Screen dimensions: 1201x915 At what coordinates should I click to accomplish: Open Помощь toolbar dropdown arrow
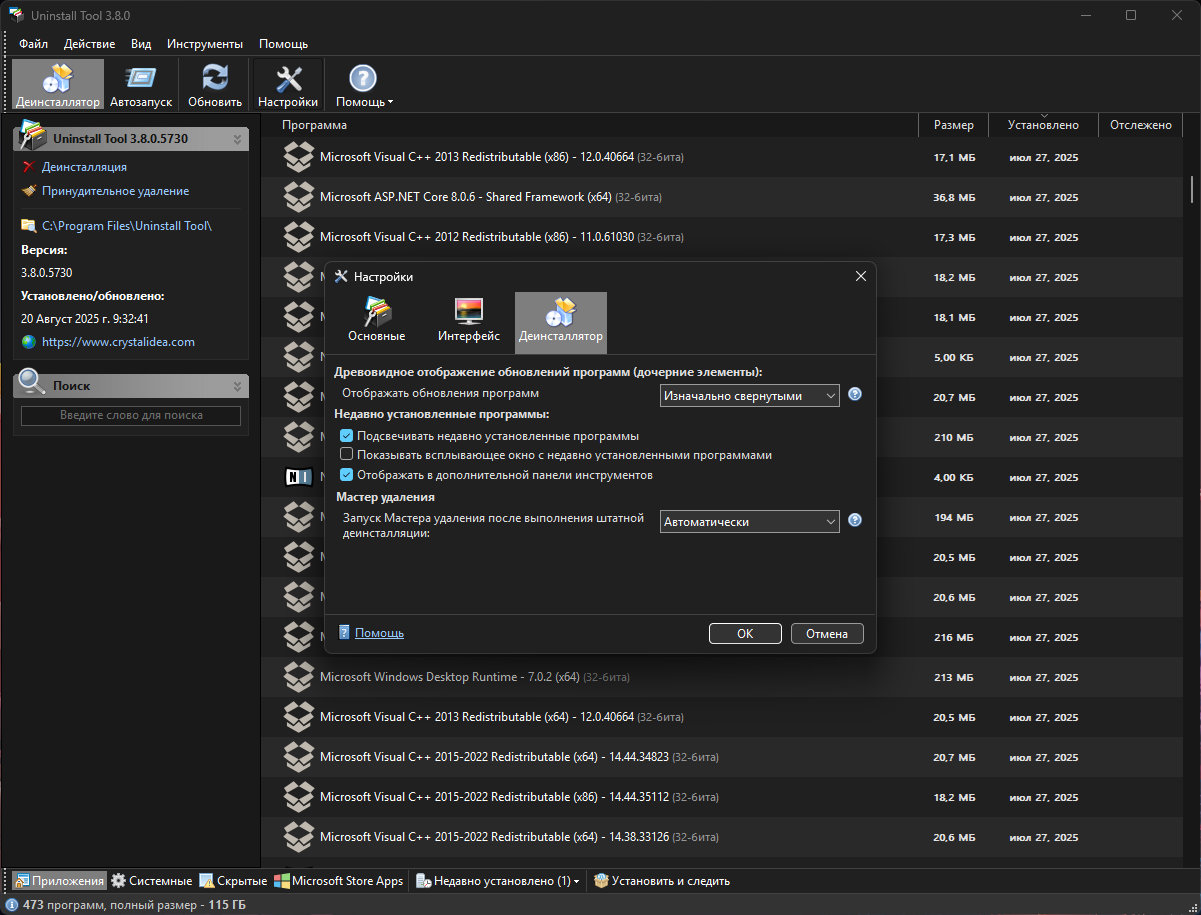tap(390, 102)
